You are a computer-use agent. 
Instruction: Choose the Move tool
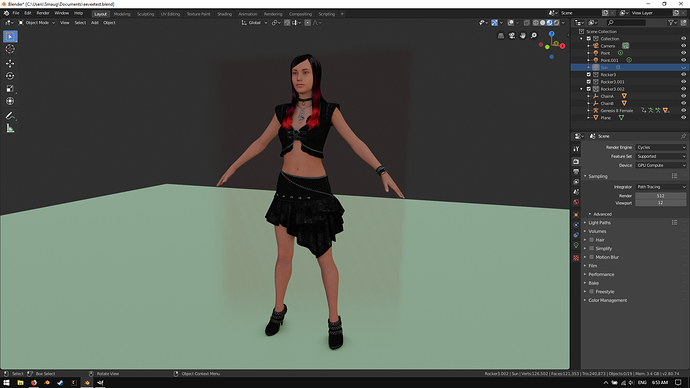click(x=10, y=64)
